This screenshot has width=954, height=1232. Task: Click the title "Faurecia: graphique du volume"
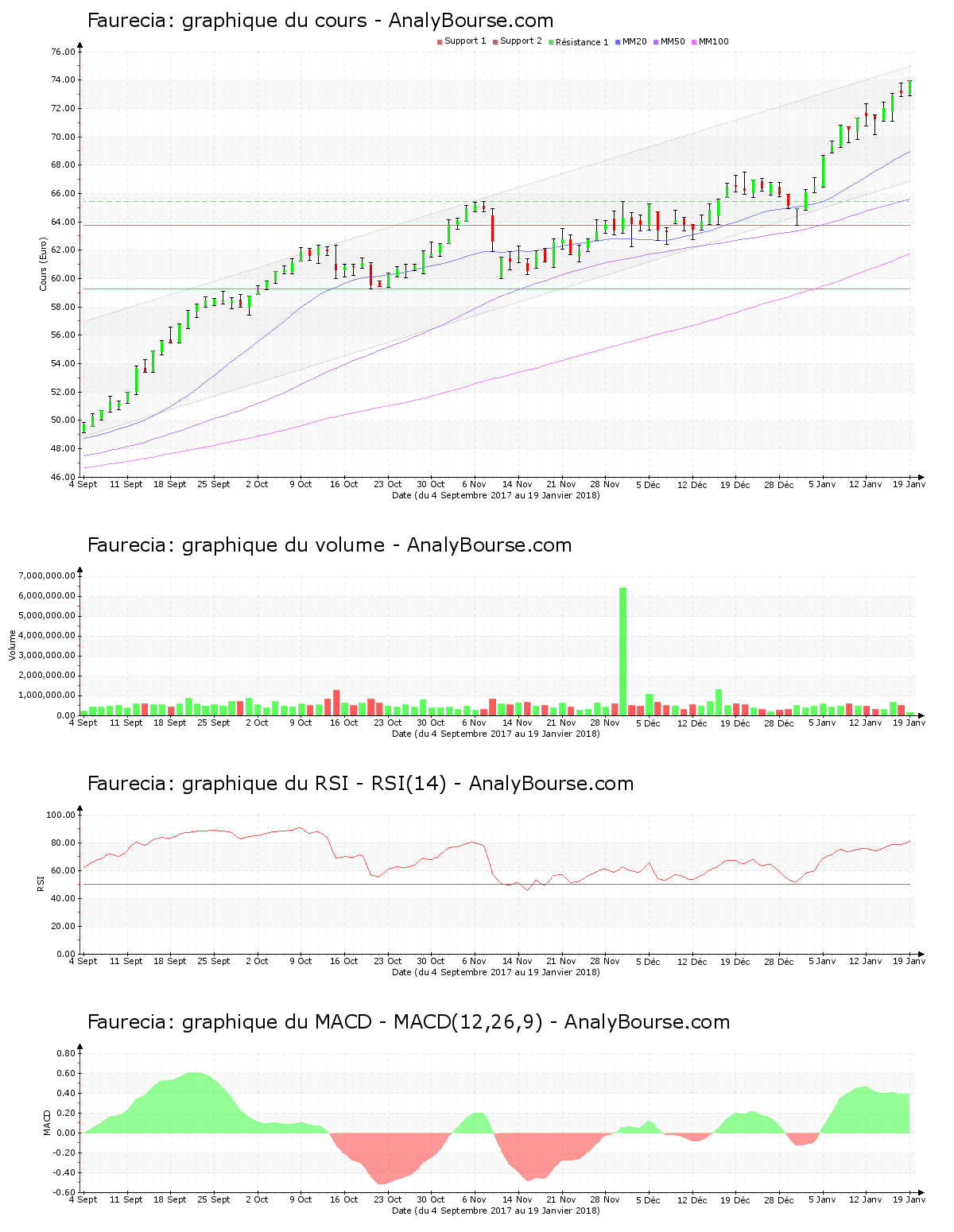(236, 545)
